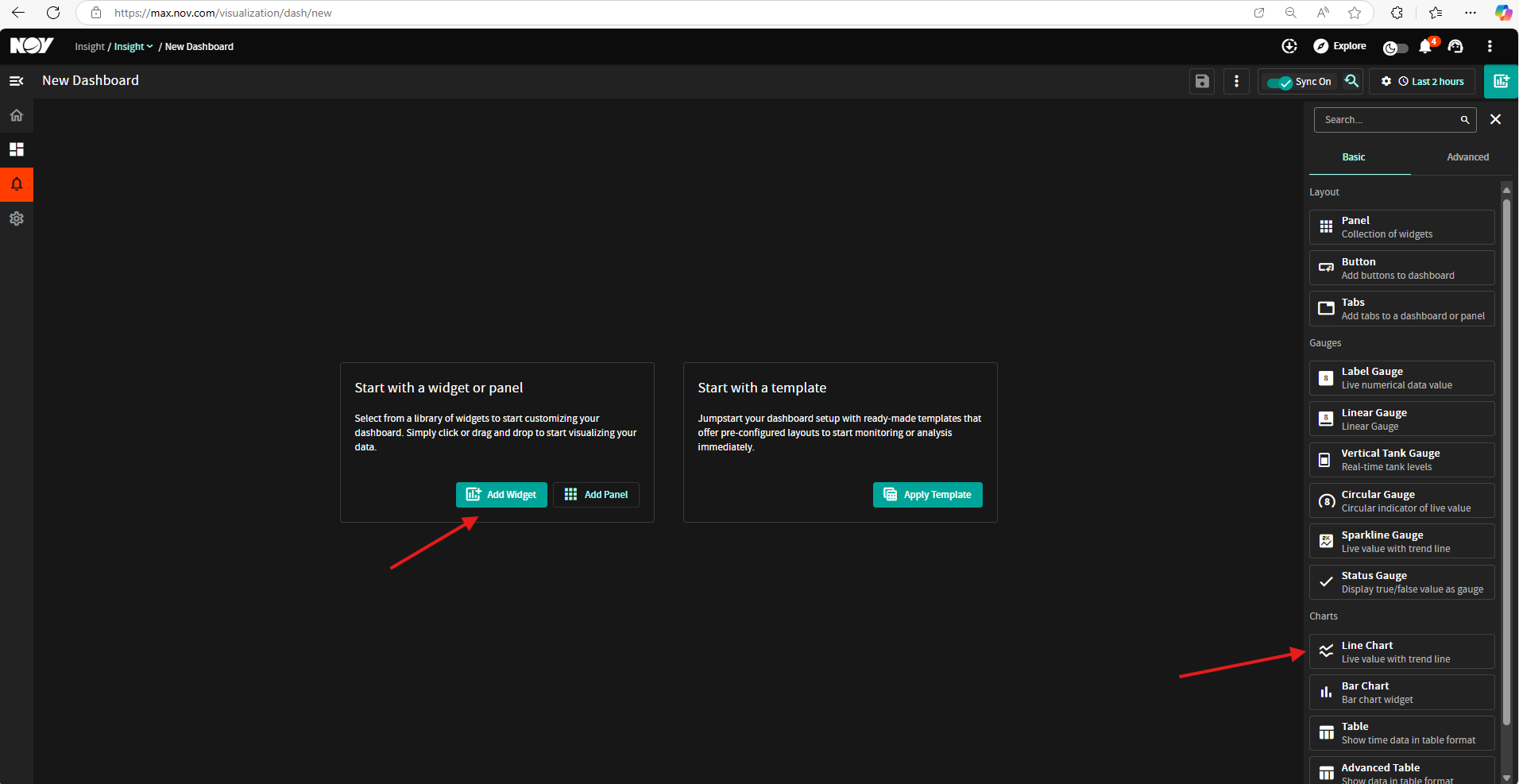Open browser extensions puzzle icon
Screen dimensions: 1519x784
click(1397, 13)
